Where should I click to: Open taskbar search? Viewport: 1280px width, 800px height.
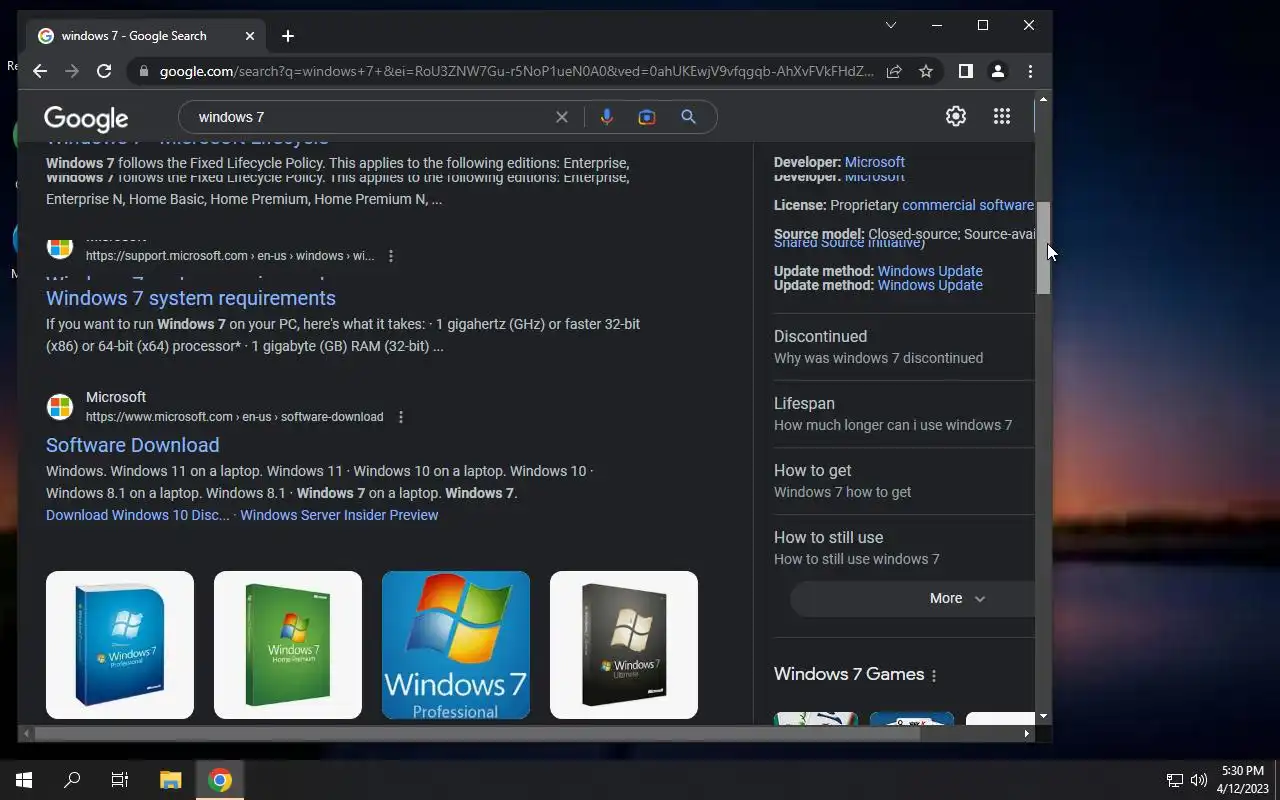click(x=72, y=780)
